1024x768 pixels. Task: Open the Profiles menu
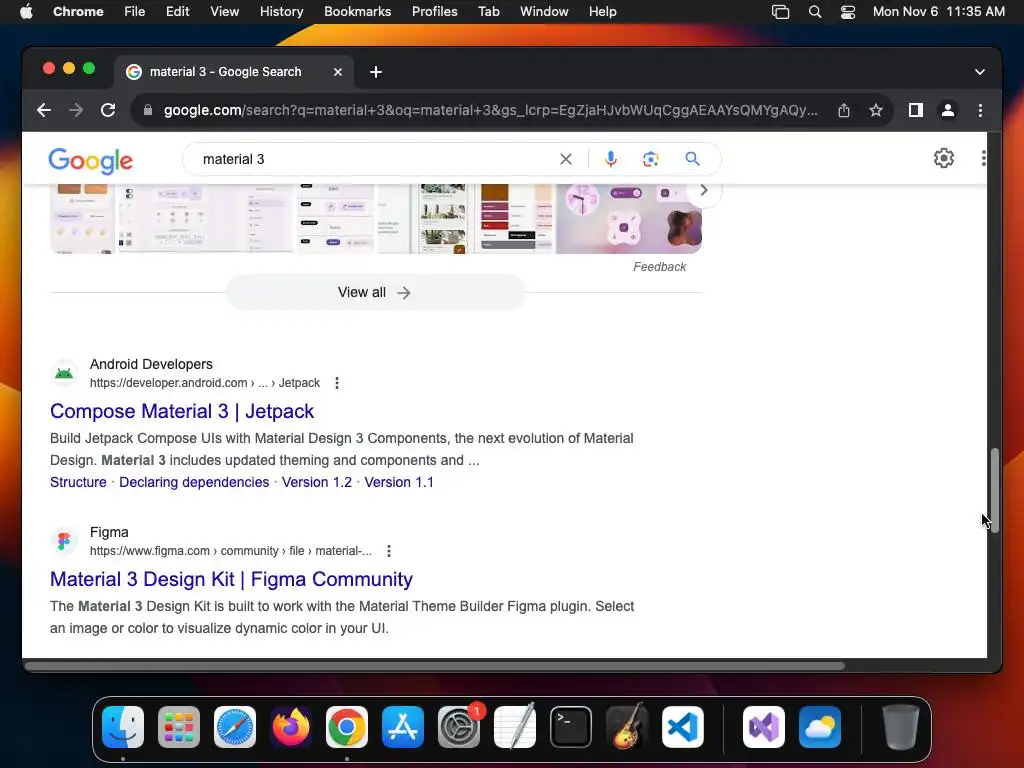434,12
